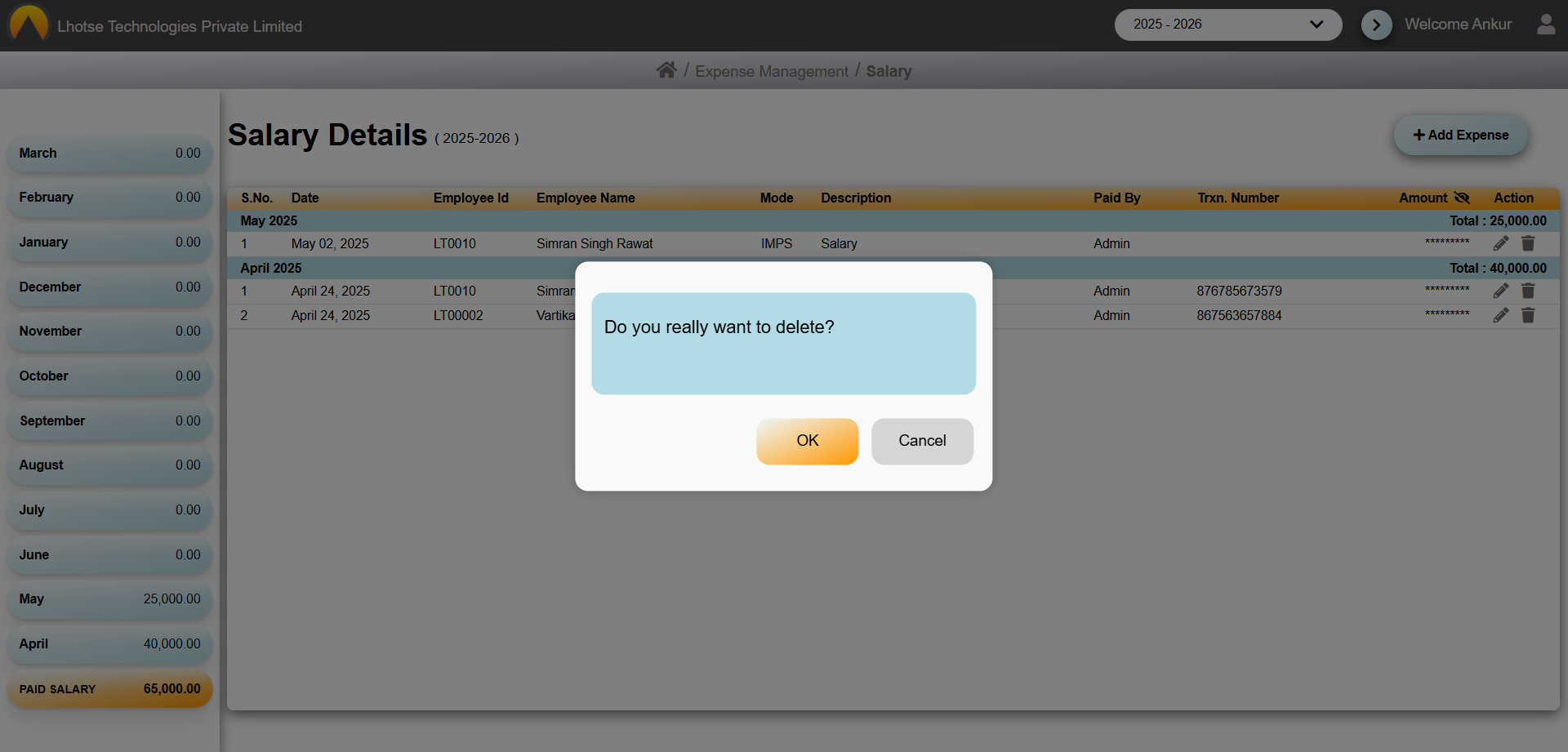Click the Salary Details heading

pyautogui.click(x=327, y=135)
